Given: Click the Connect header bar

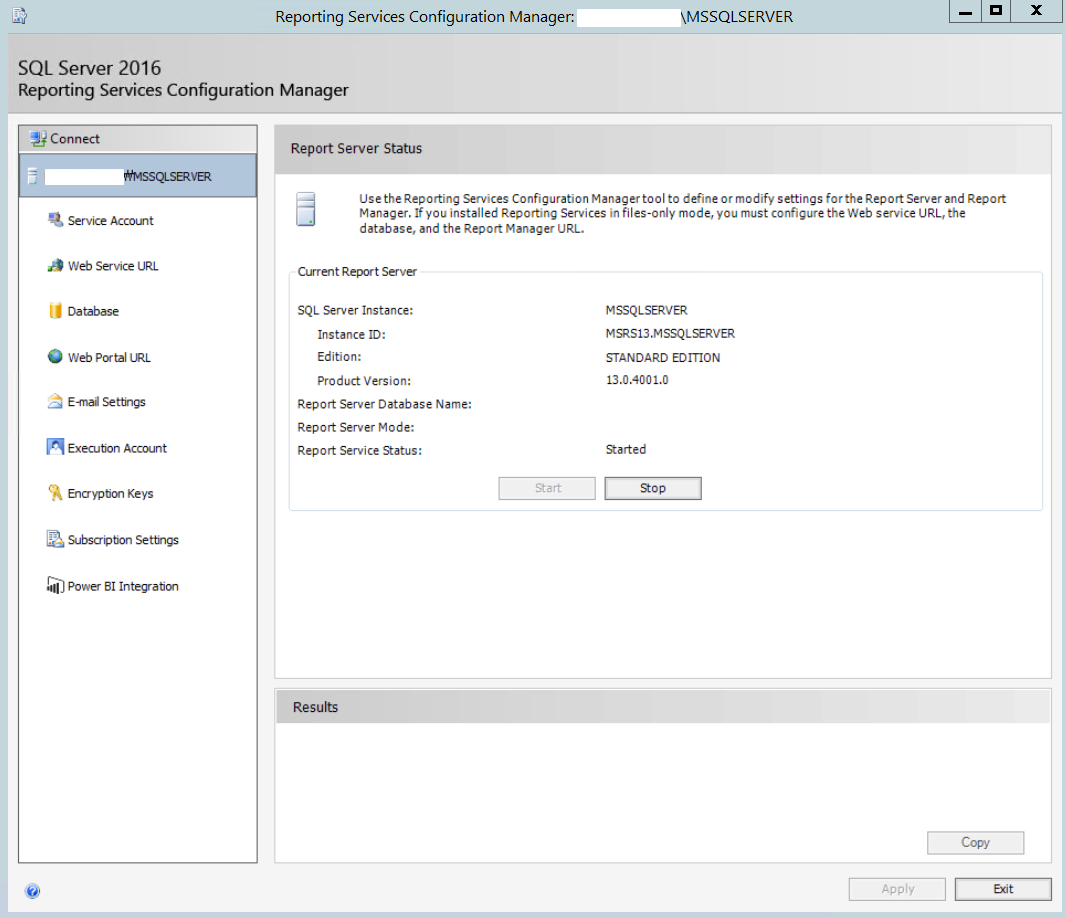Looking at the screenshot, I should [x=137, y=138].
